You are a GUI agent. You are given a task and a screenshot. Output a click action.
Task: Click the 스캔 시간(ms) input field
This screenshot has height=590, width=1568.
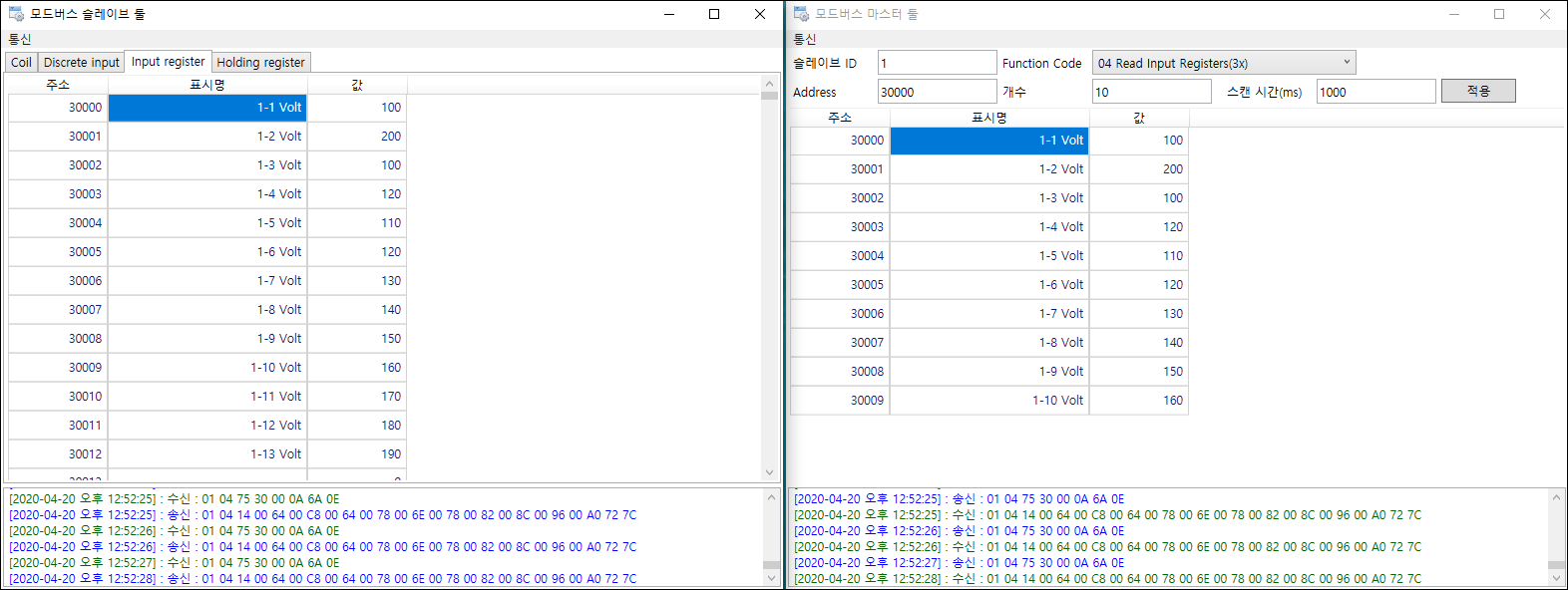pyautogui.click(x=1375, y=92)
